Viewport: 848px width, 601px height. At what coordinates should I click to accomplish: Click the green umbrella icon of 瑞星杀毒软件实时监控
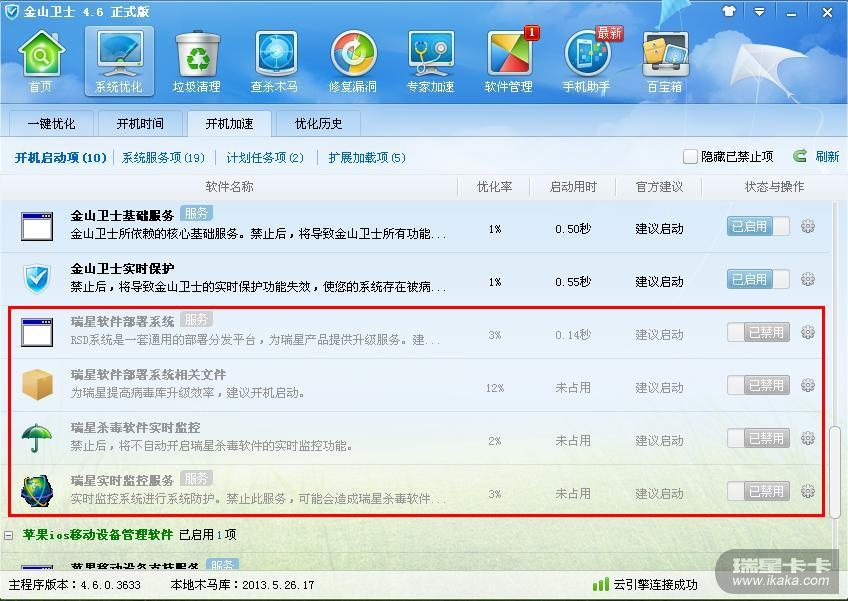pyautogui.click(x=37, y=438)
